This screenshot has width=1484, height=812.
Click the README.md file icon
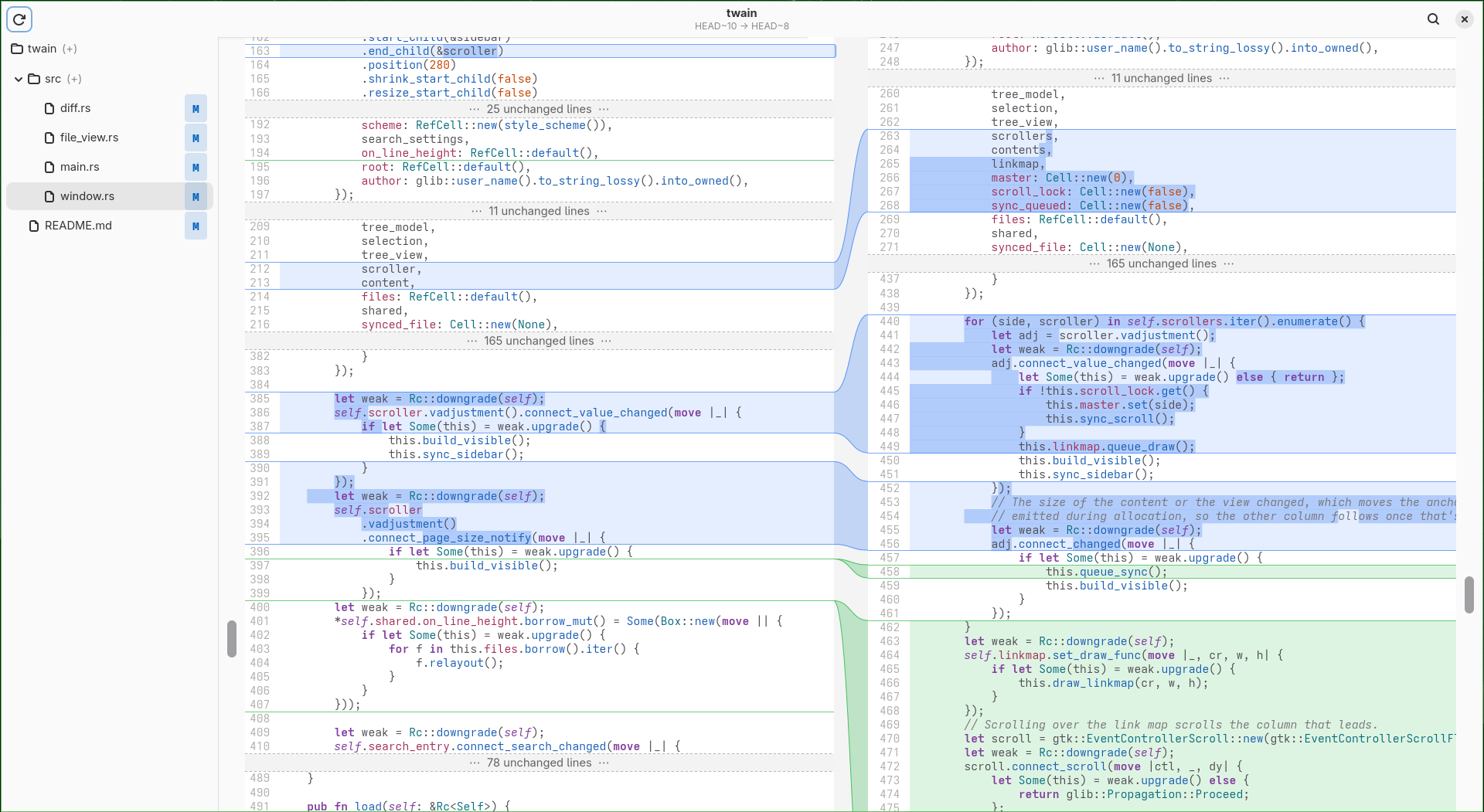pos(34,226)
